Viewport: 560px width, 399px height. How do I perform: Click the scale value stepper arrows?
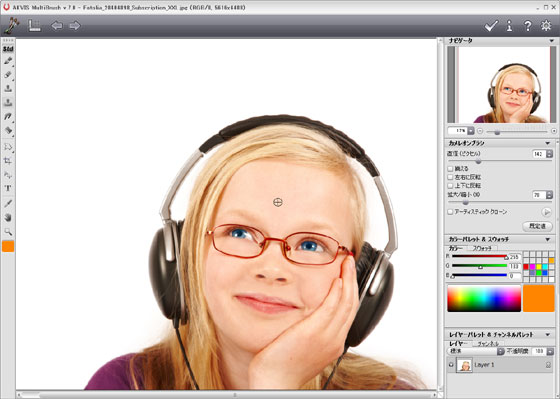point(549,195)
